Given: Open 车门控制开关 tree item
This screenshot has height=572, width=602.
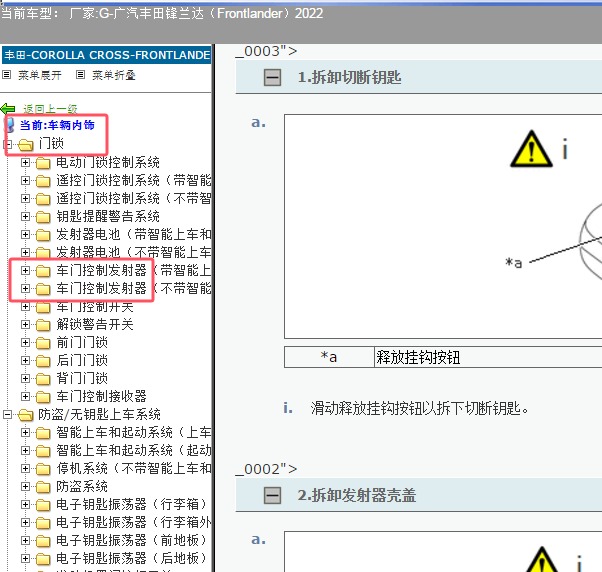Looking at the screenshot, I should tap(95, 307).
